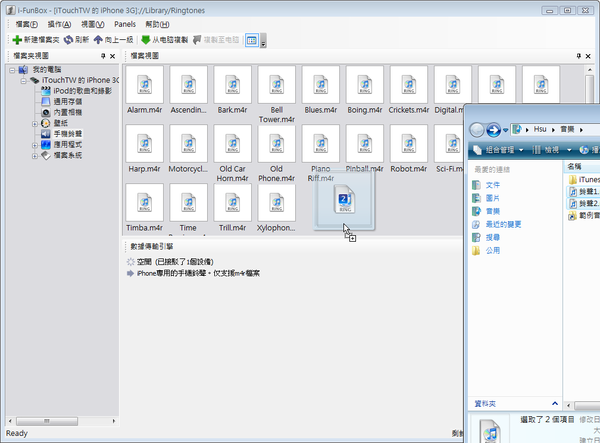
Task: Open Pictures favorite link in Explorer
Action: (486, 198)
